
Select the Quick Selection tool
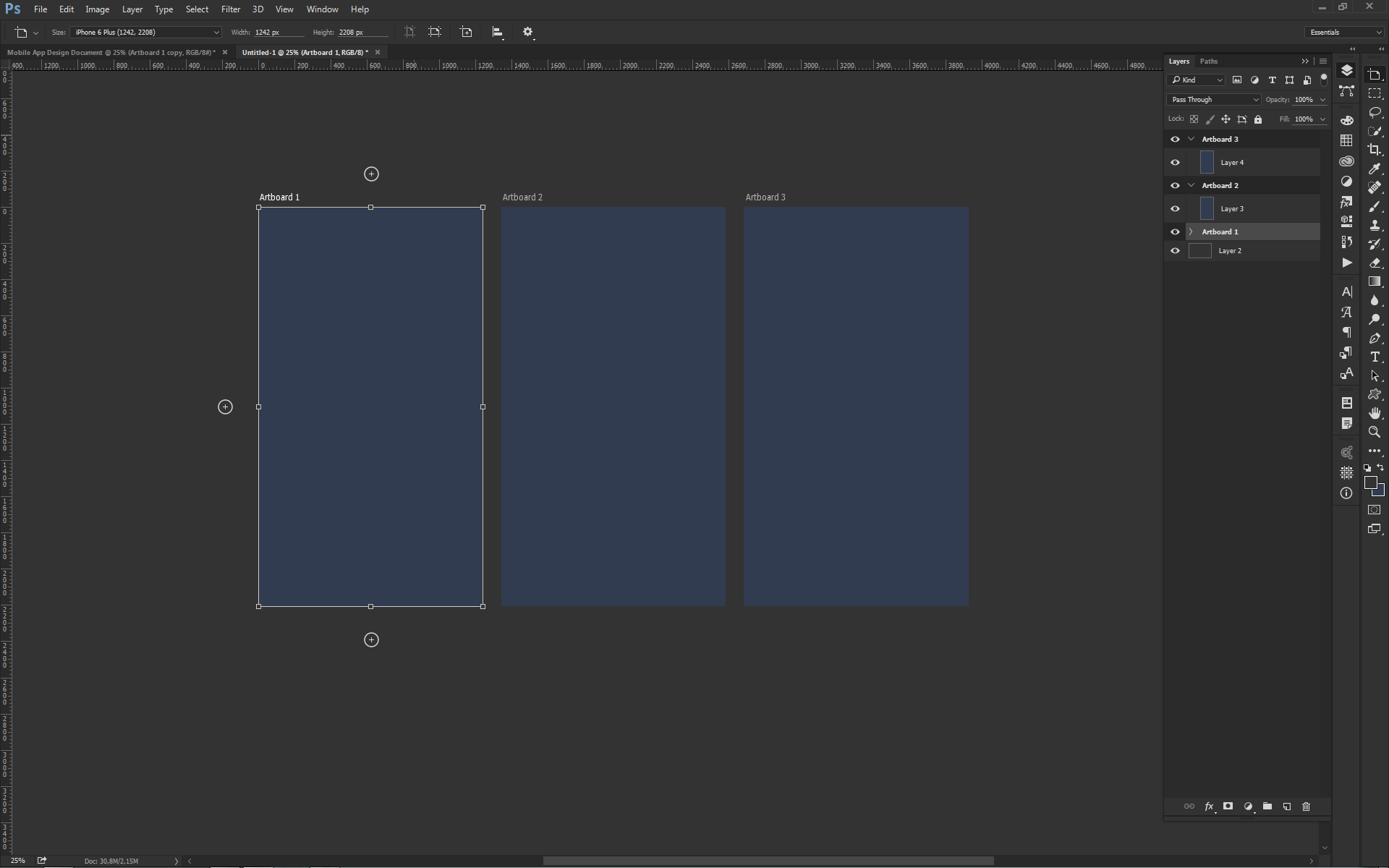click(x=1375, y=132)
